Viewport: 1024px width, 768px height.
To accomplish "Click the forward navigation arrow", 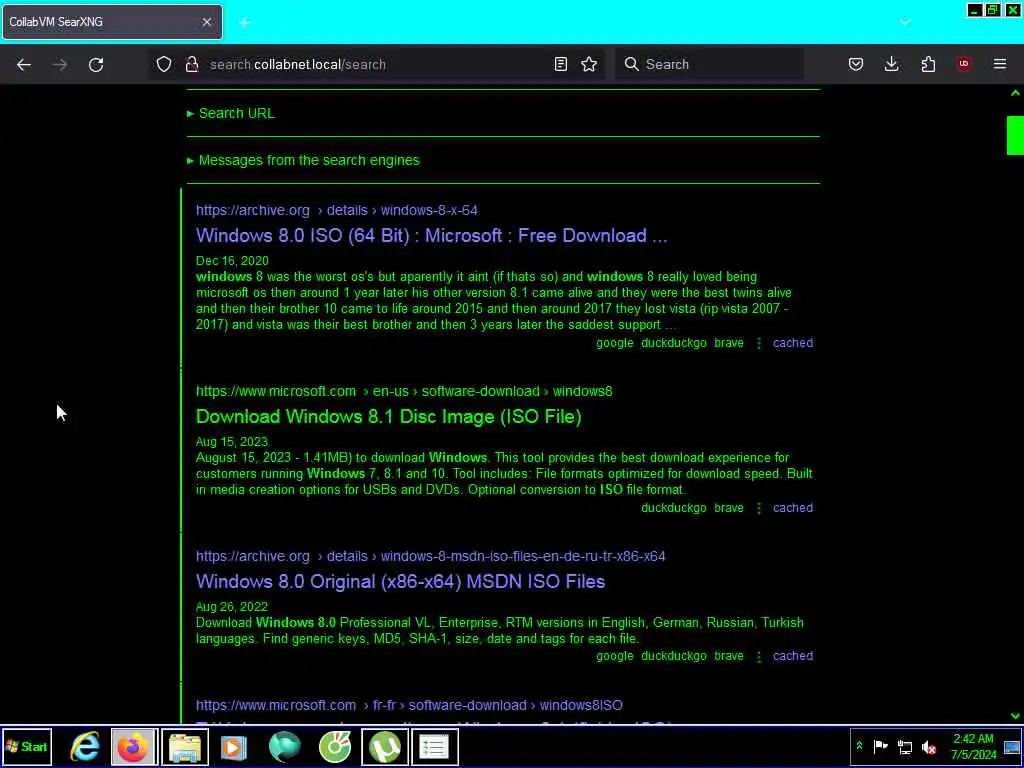I will [x=59, y=64].
